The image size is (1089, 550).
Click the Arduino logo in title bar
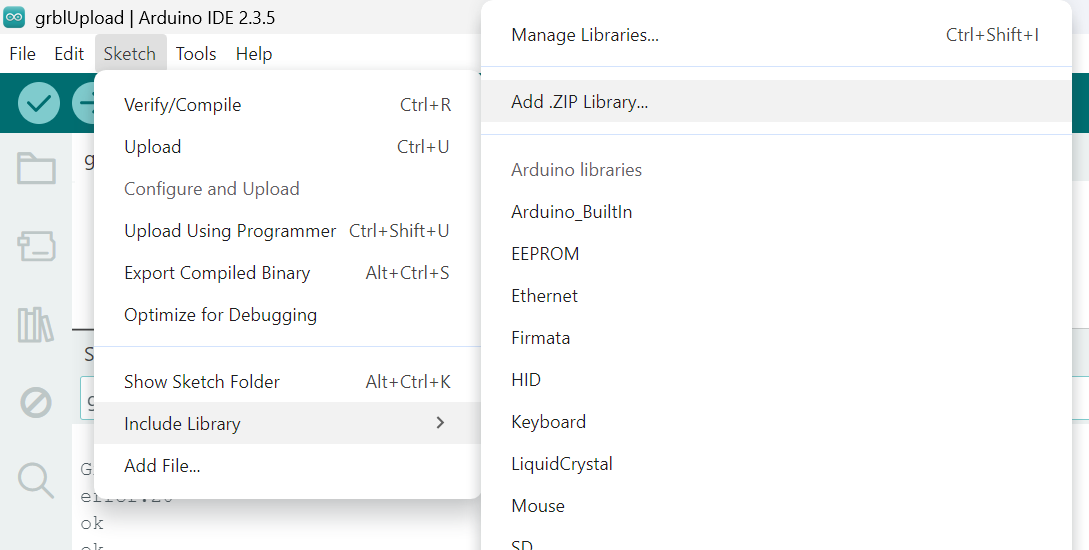[x=14, y=17]
